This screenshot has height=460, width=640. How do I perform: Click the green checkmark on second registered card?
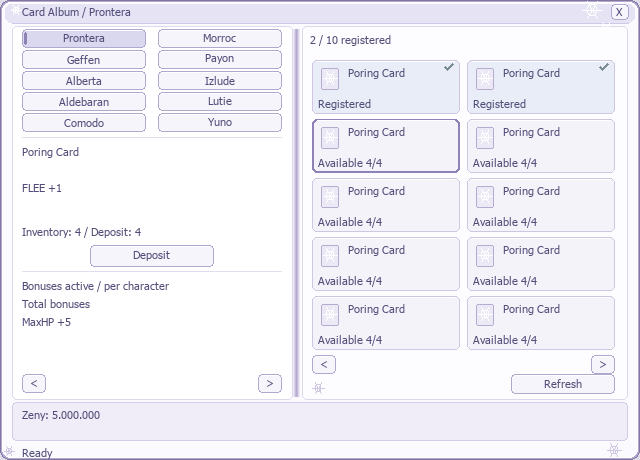604,67
